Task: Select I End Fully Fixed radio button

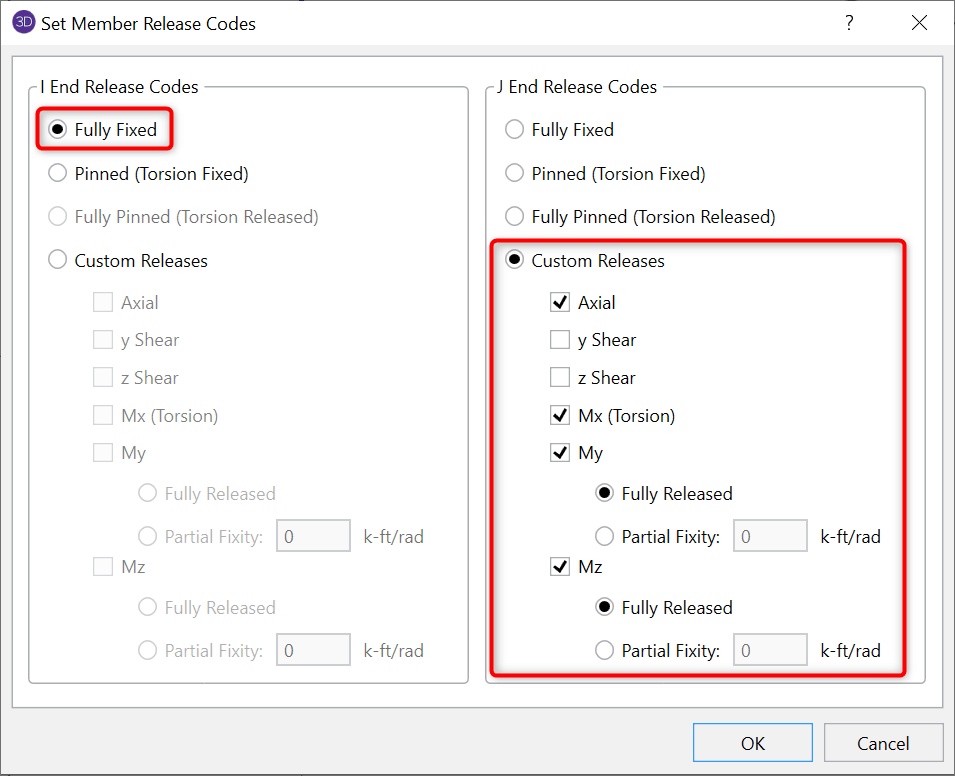Action: click(x=58, y=130)
